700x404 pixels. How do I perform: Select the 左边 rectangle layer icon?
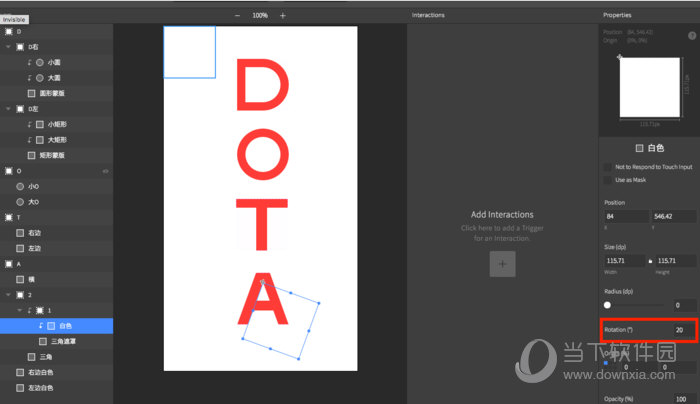point(20,248)
